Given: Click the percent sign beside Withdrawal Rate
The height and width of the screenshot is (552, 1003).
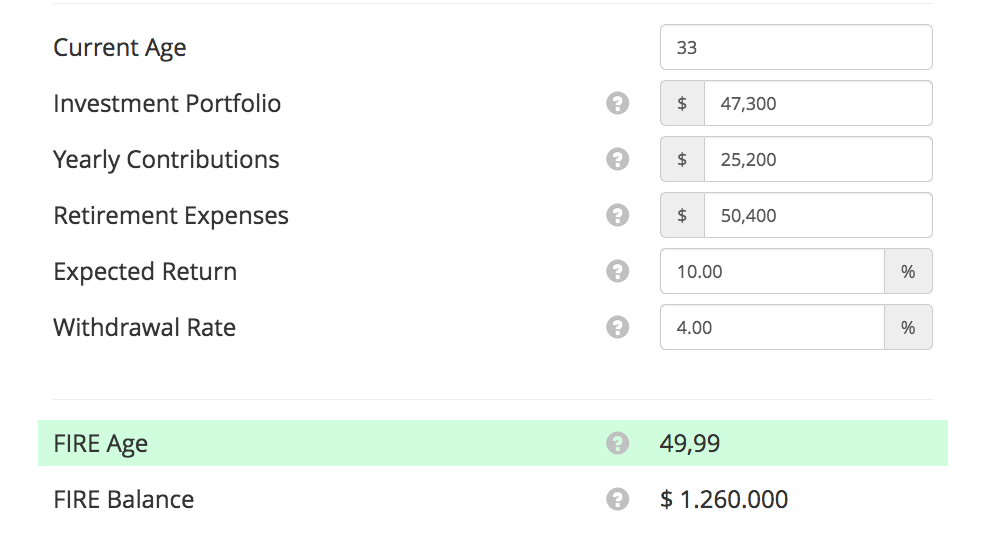Looking at the screenshot, I should tap(908, 327).
